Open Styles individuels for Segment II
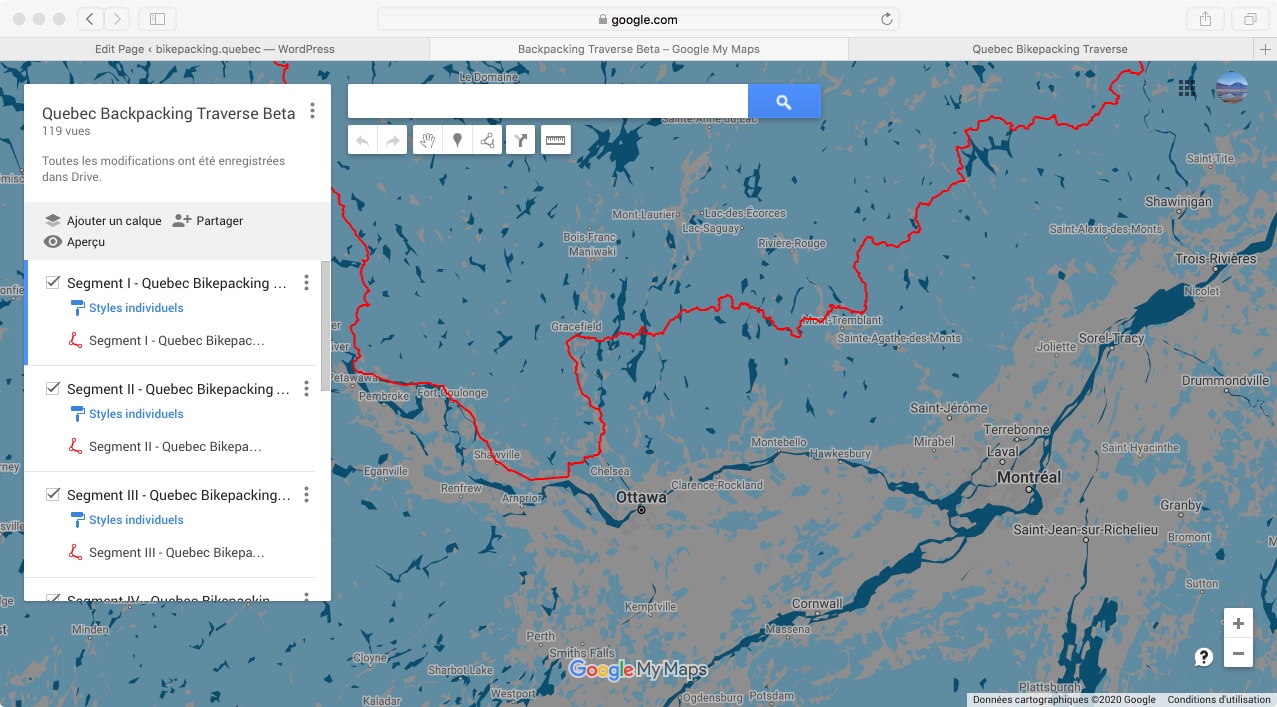The image size is (1277, 707). tap(136, 414)
